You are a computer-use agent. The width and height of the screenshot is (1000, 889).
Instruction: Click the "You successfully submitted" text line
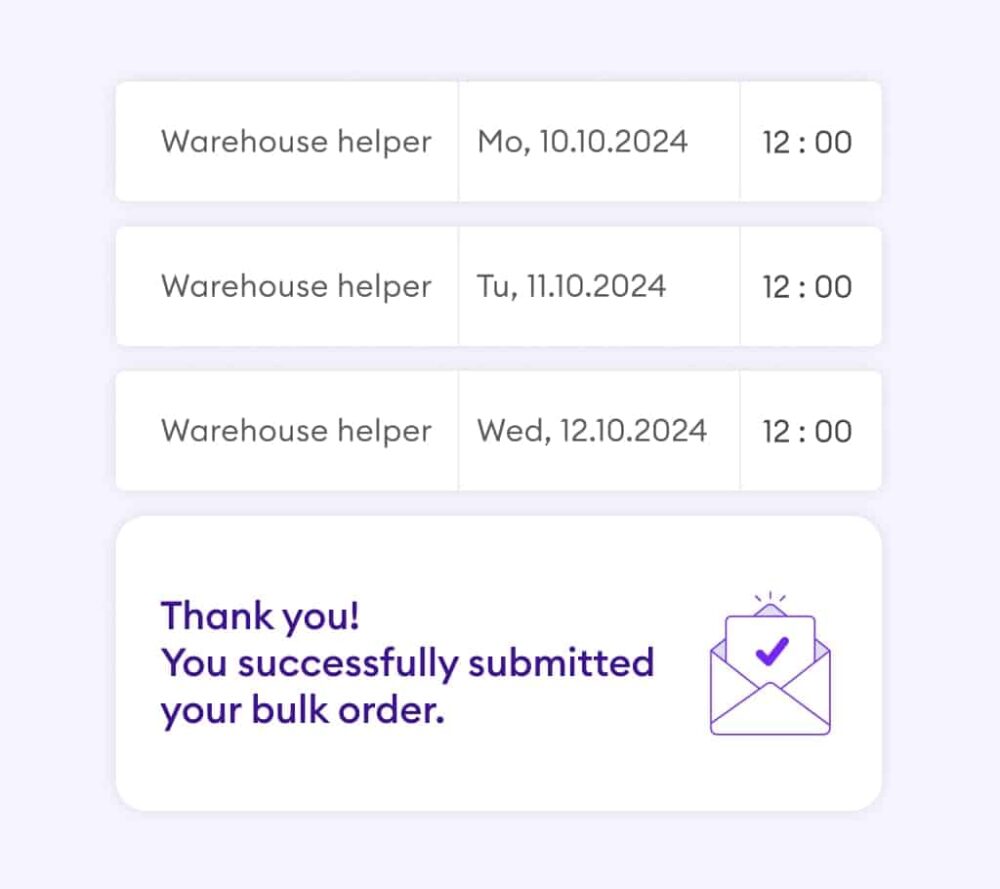407,662
